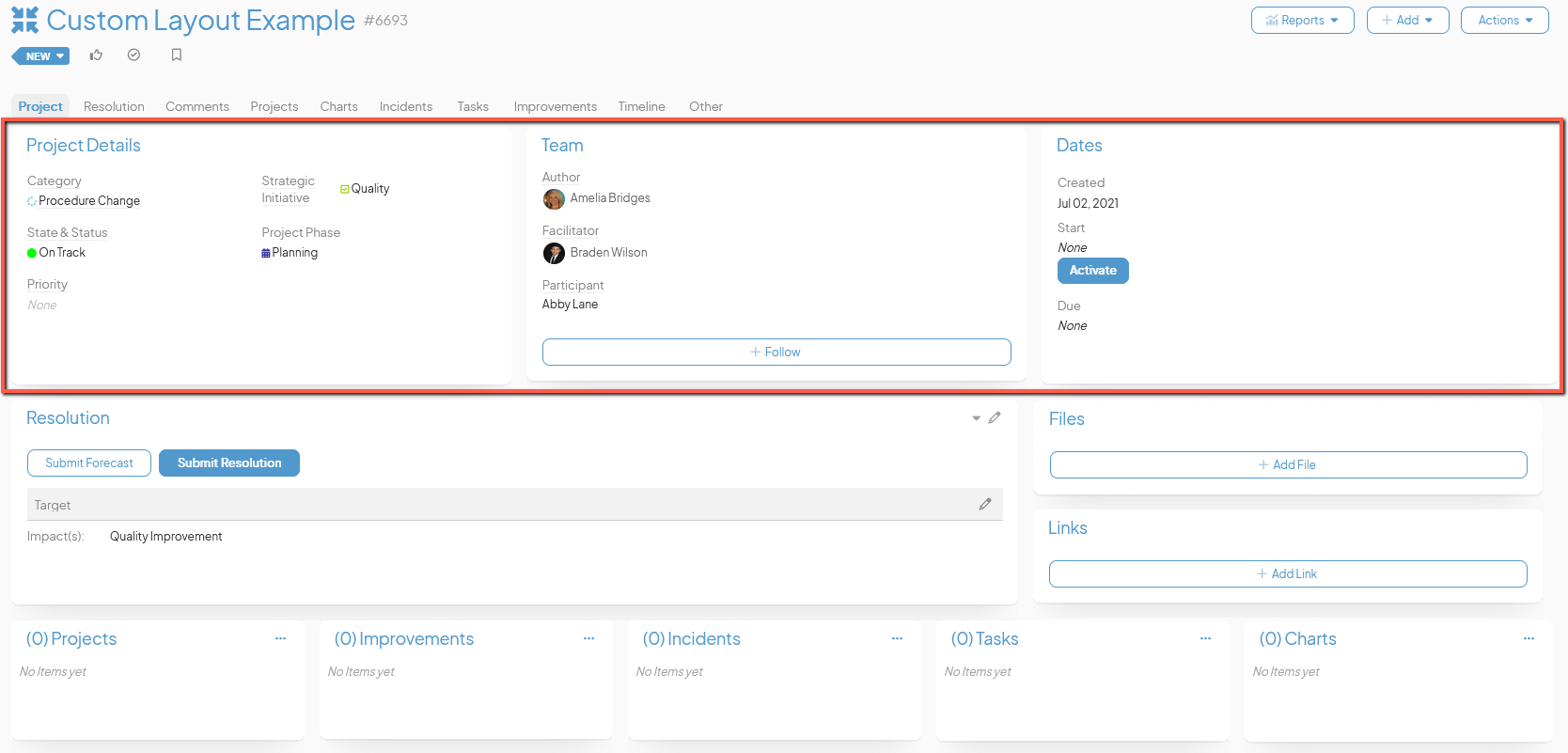This screenshot has width=1568, height=753.
Task: Open the Tasks card ellipsis menu
Action: pyautogui.click(x=1205, y=638)
